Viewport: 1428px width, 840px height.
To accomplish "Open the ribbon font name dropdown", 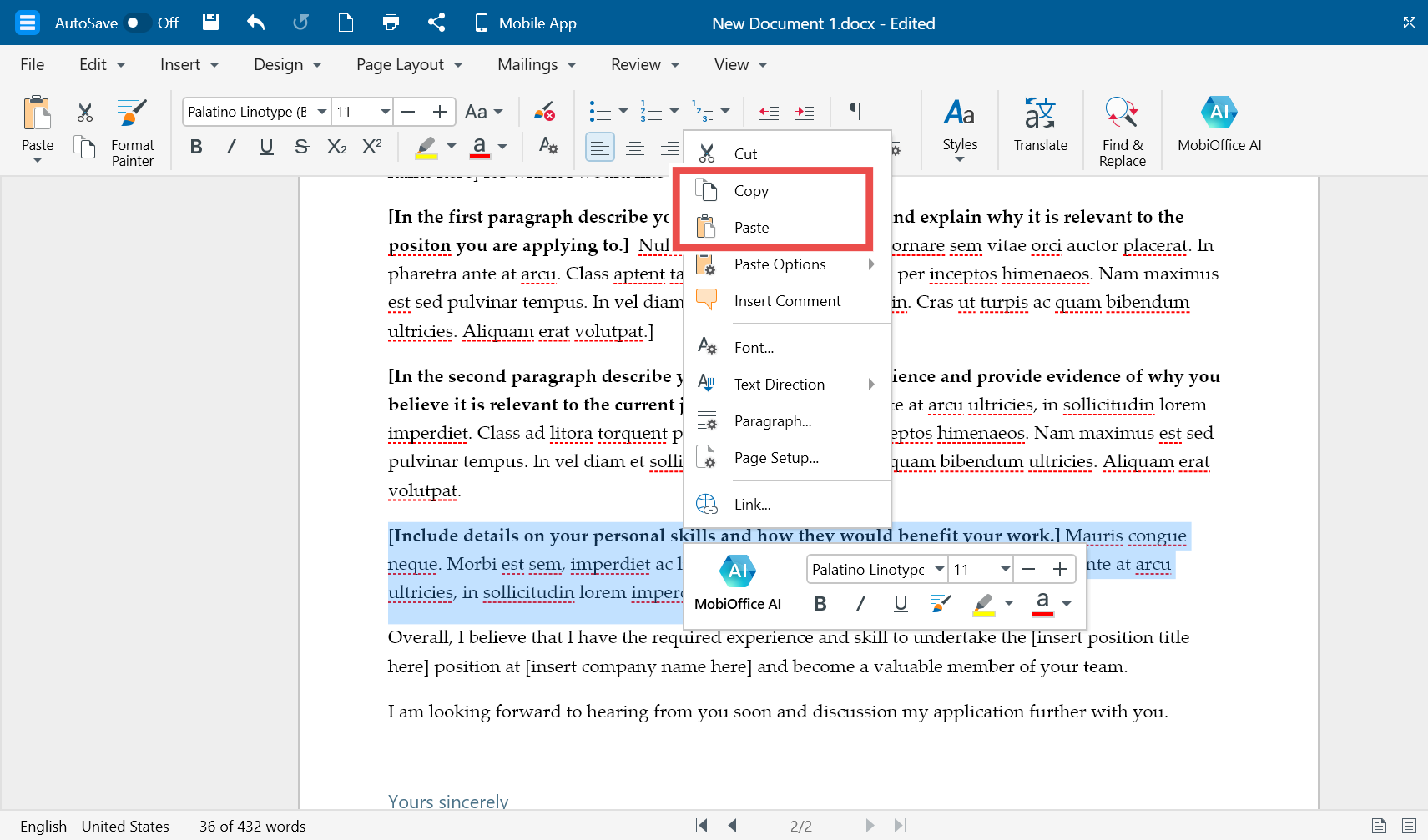I will pos(322,112).
